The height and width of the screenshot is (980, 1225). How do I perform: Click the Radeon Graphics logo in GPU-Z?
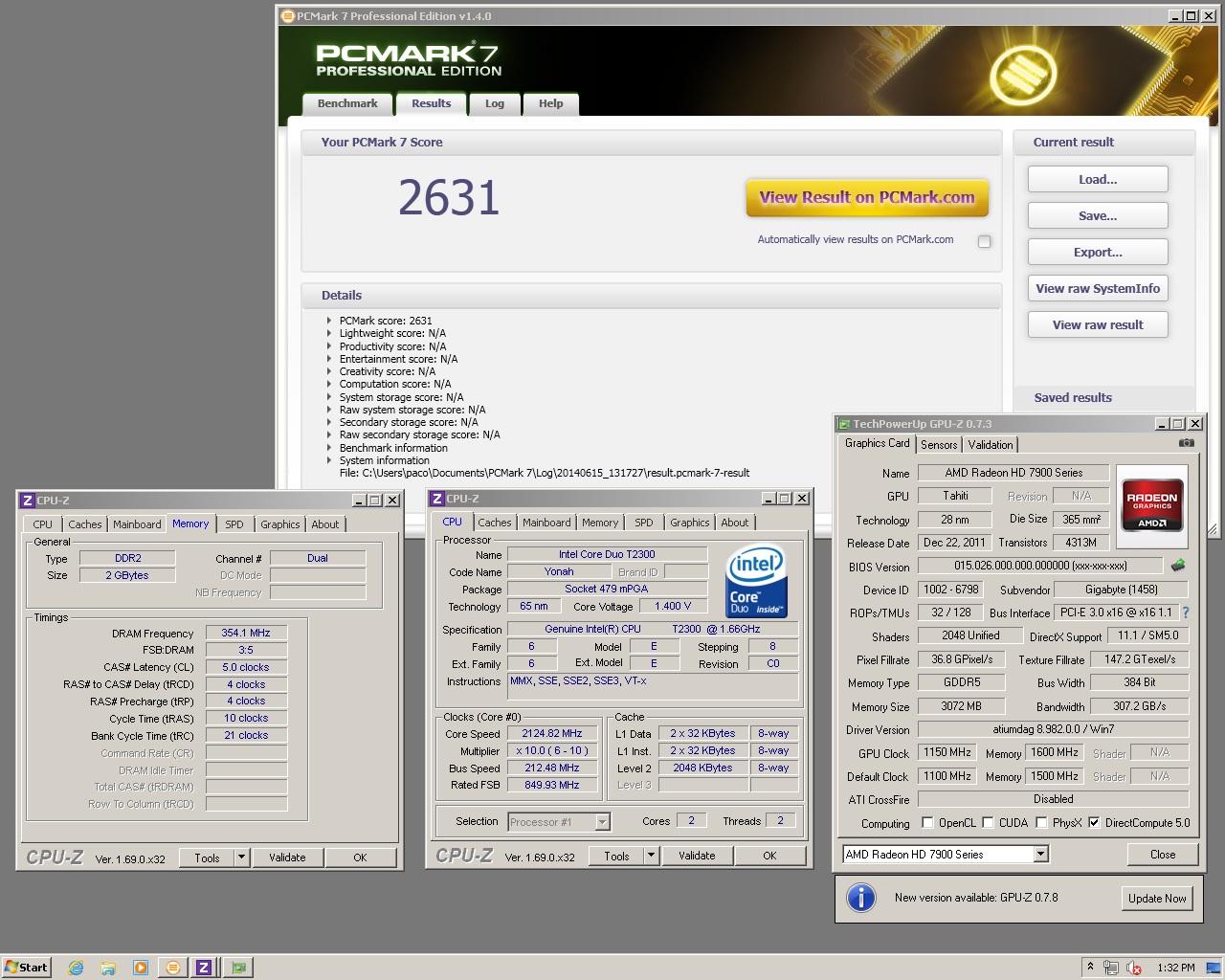(x=1152, y=504)
